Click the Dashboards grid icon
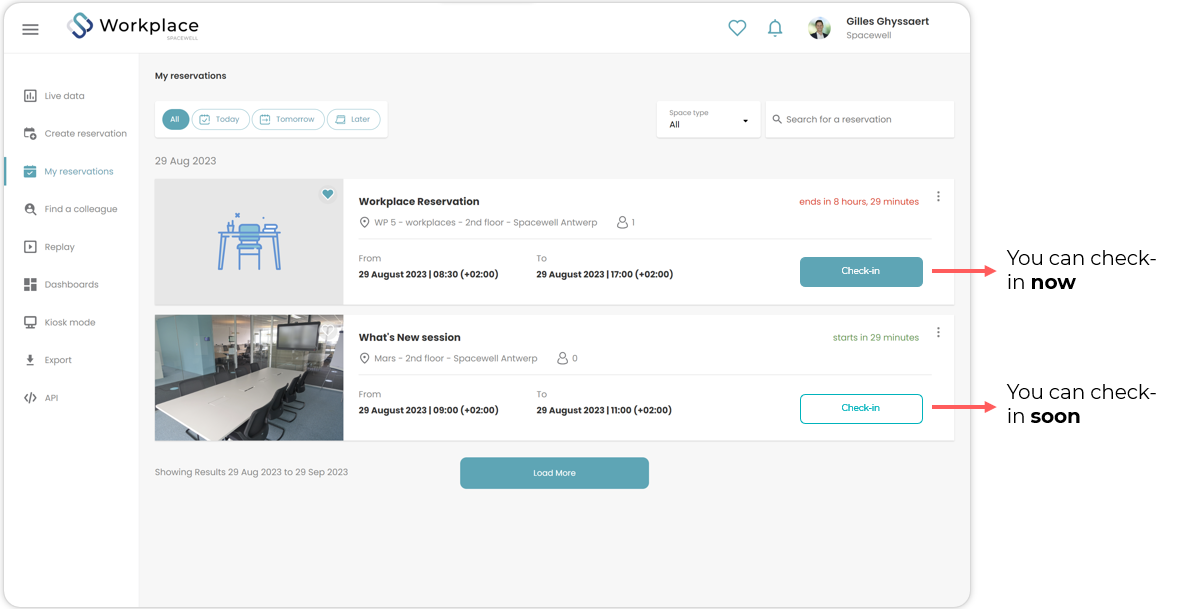The width and height of the screenshot is (1187, 609). pyautogui.click(x=30, y=285)
